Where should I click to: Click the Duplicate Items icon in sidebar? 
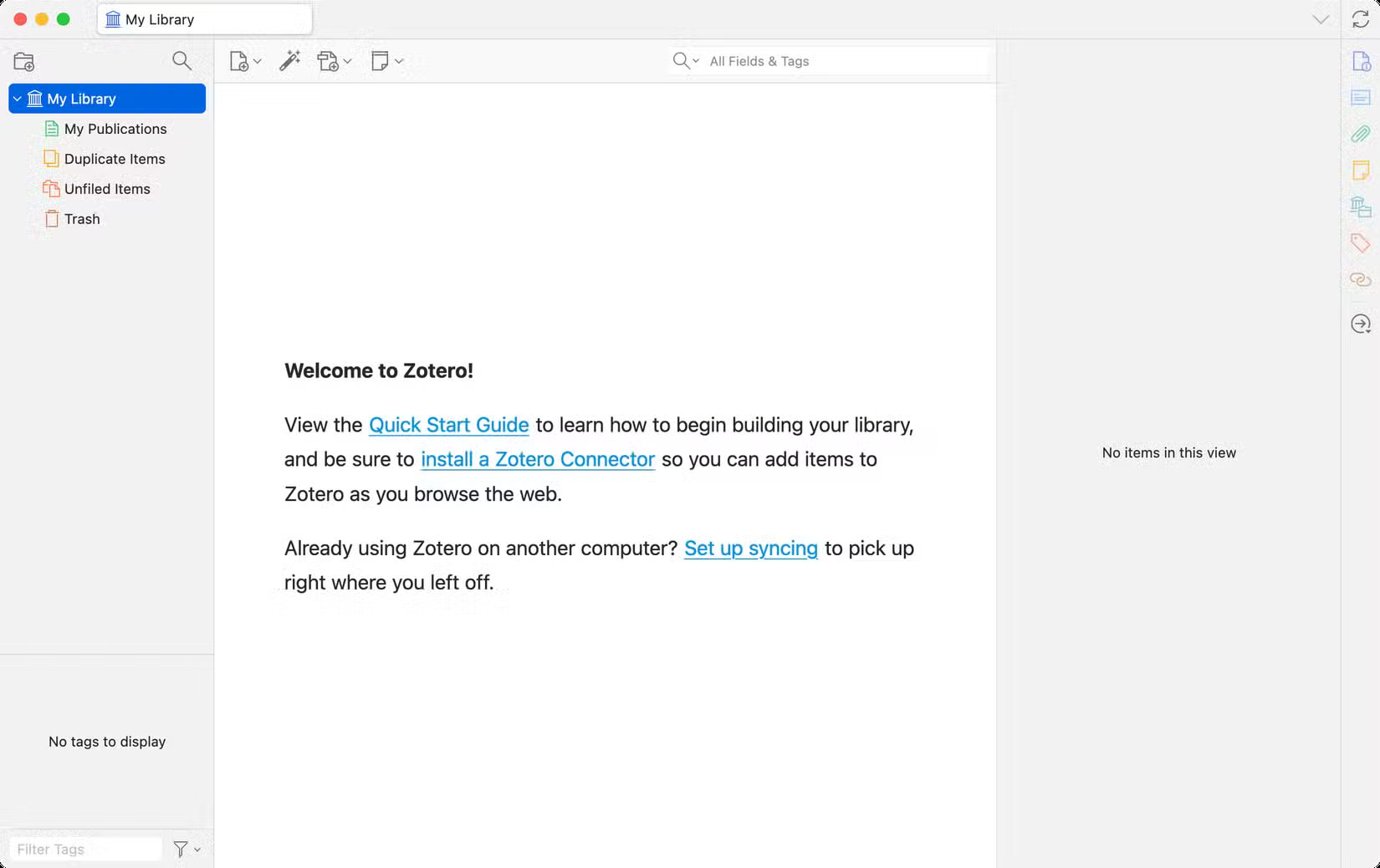pyautogui.click(x=51, y=159)
